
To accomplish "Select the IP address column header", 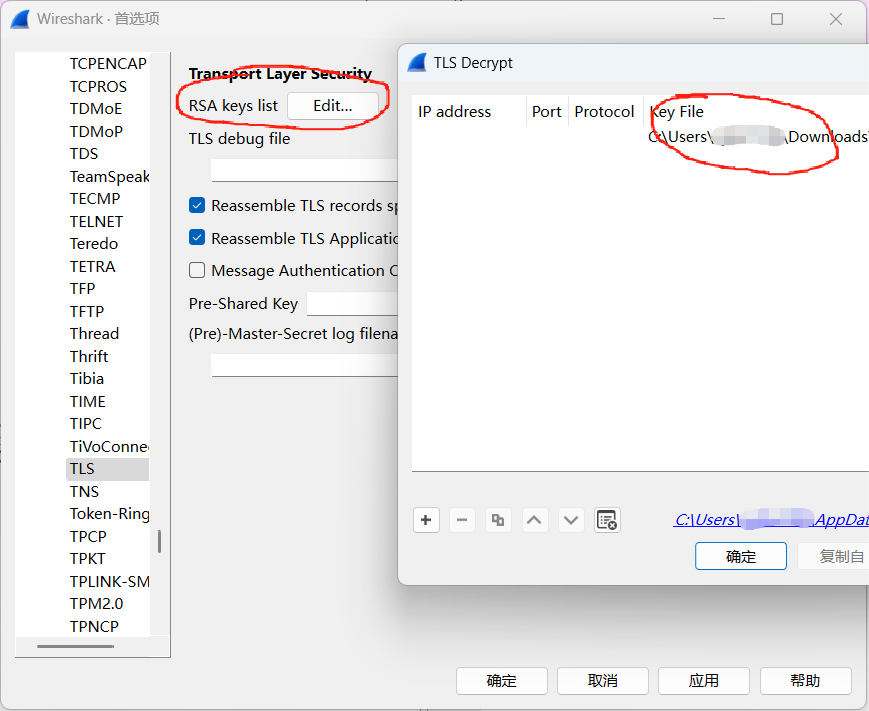I will [x=469, y=111].
